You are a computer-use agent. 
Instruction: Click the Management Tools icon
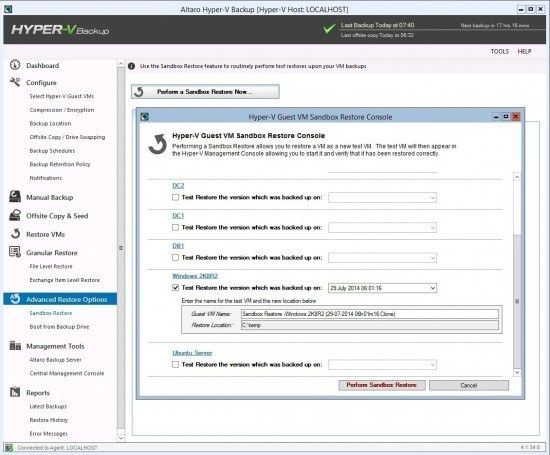15,346
